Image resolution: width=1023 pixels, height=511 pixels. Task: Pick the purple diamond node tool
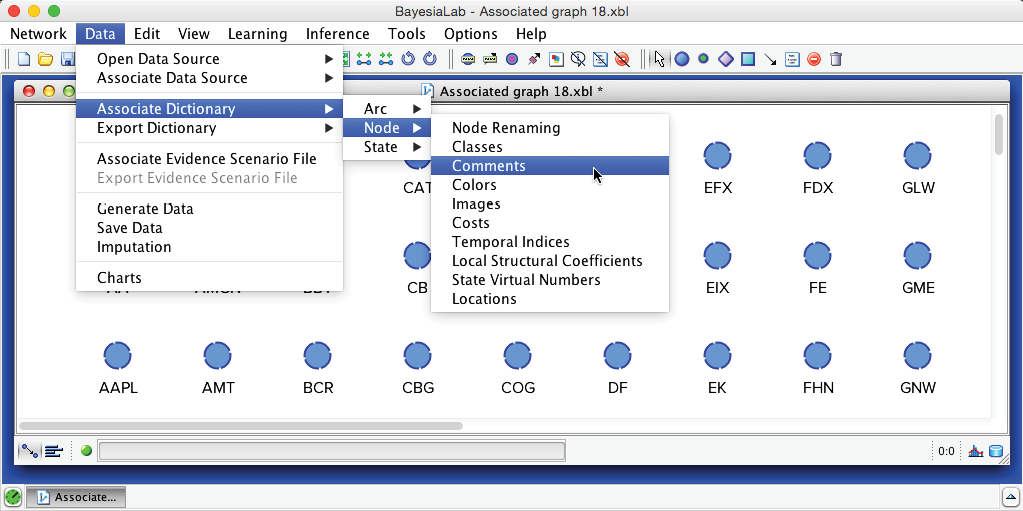point(726,59)
